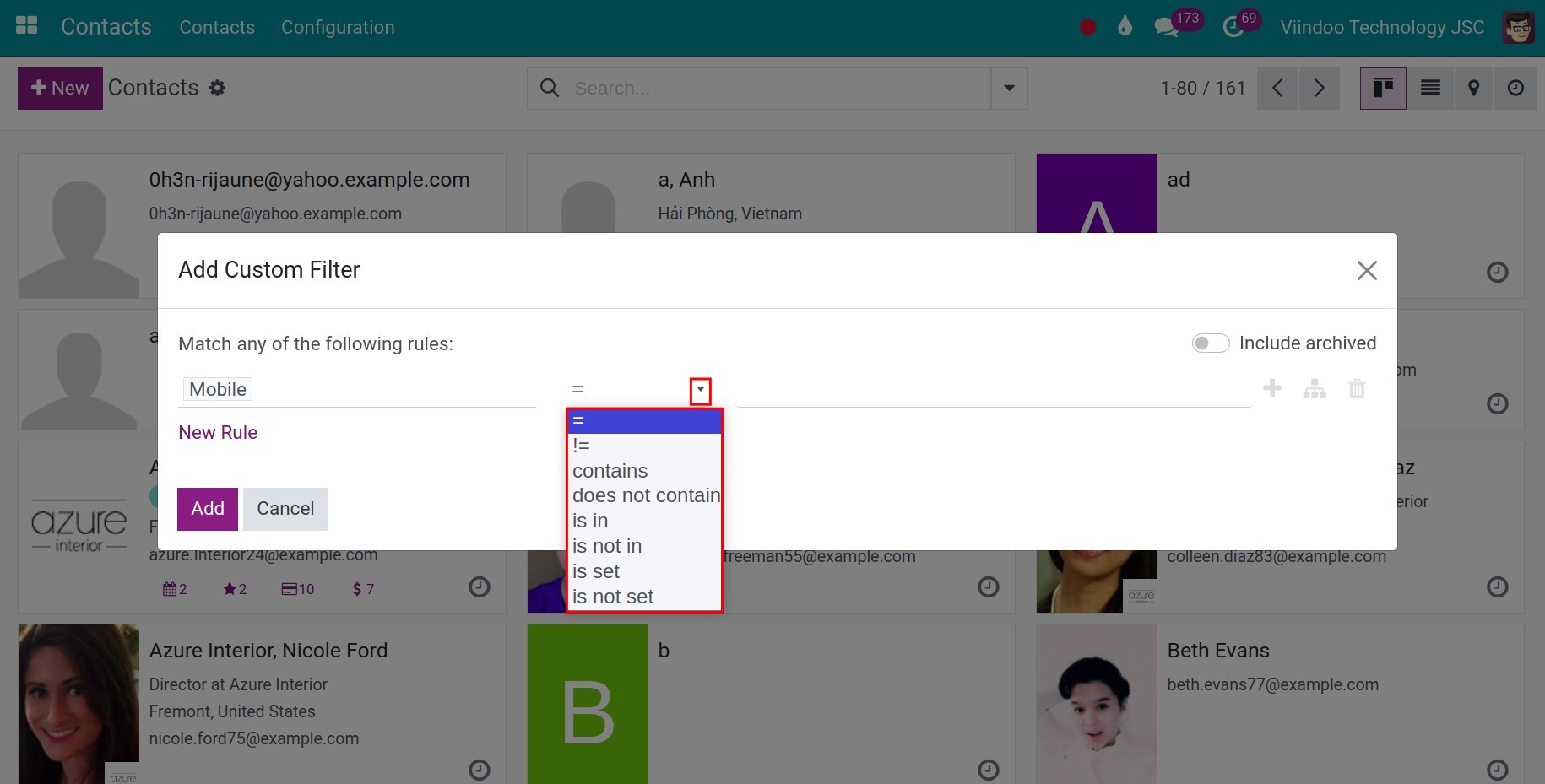Open activity clock on Beth Evans card
The width and height of the screenshot is (1545, 784).
(1497, 770)
